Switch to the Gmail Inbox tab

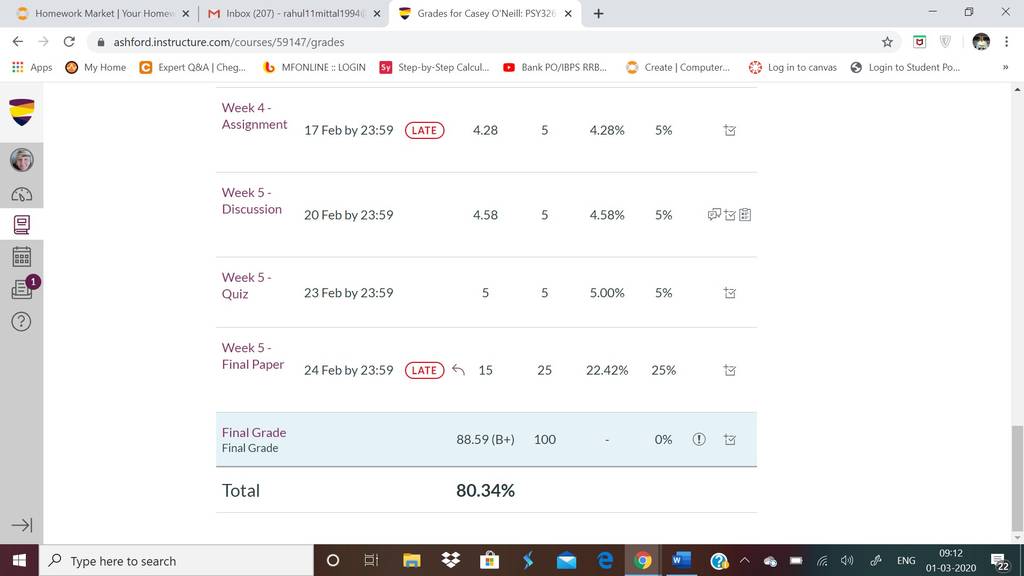[x=293, y=13]
